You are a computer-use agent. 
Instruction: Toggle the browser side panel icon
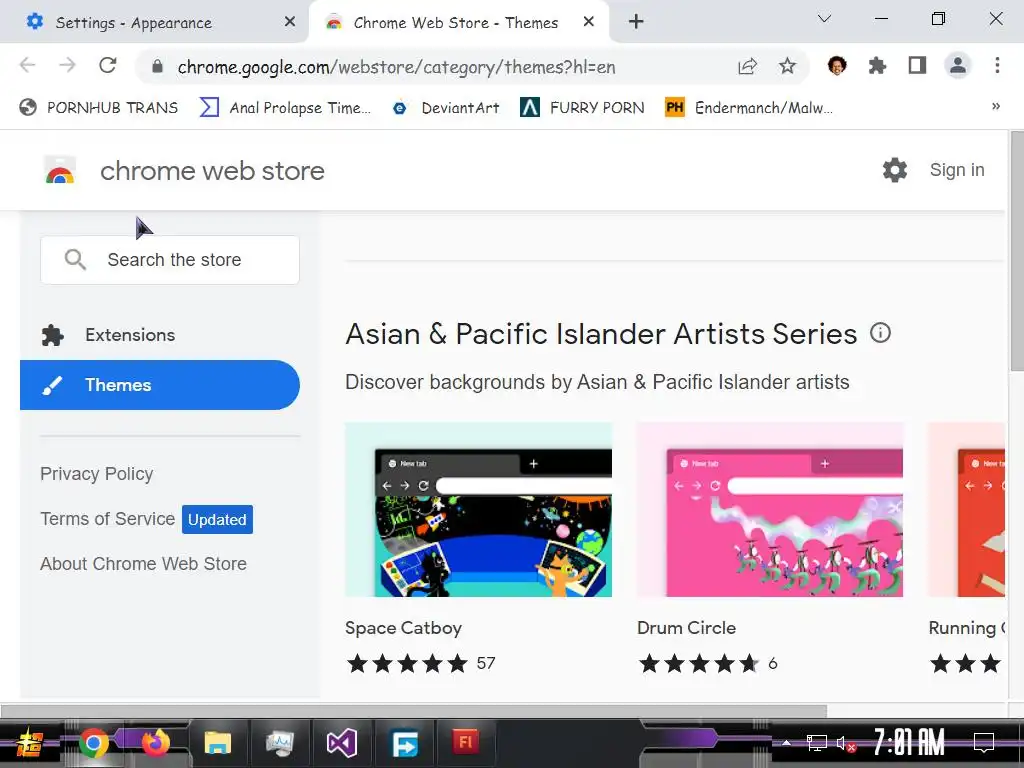[918, 65]
